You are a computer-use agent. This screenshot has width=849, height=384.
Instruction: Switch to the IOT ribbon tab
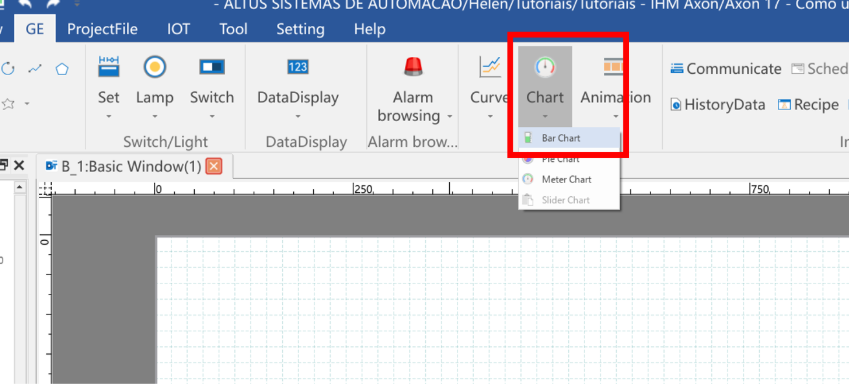[178, 29]
